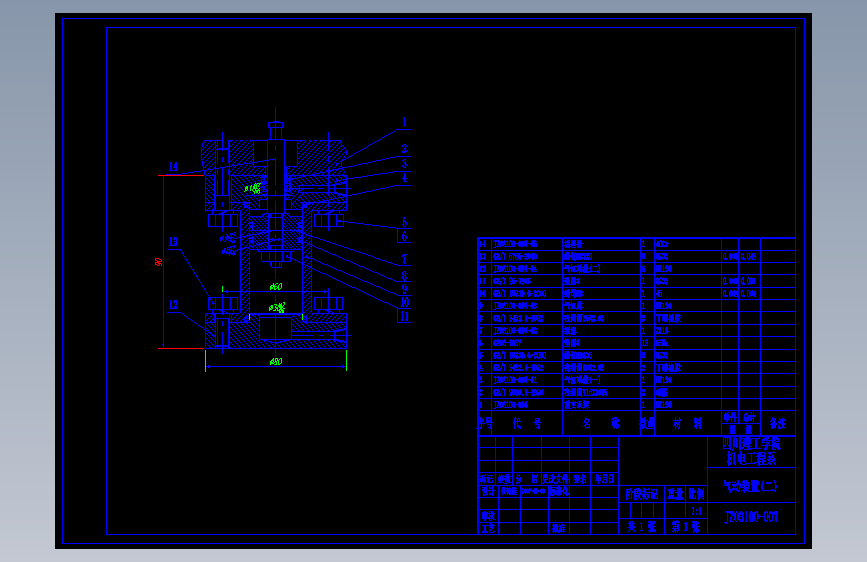This screenshot has height=562, width=867.
Task: Select the school name 四川理工学院
Action: pyautogui.click(x=751, y=444)
